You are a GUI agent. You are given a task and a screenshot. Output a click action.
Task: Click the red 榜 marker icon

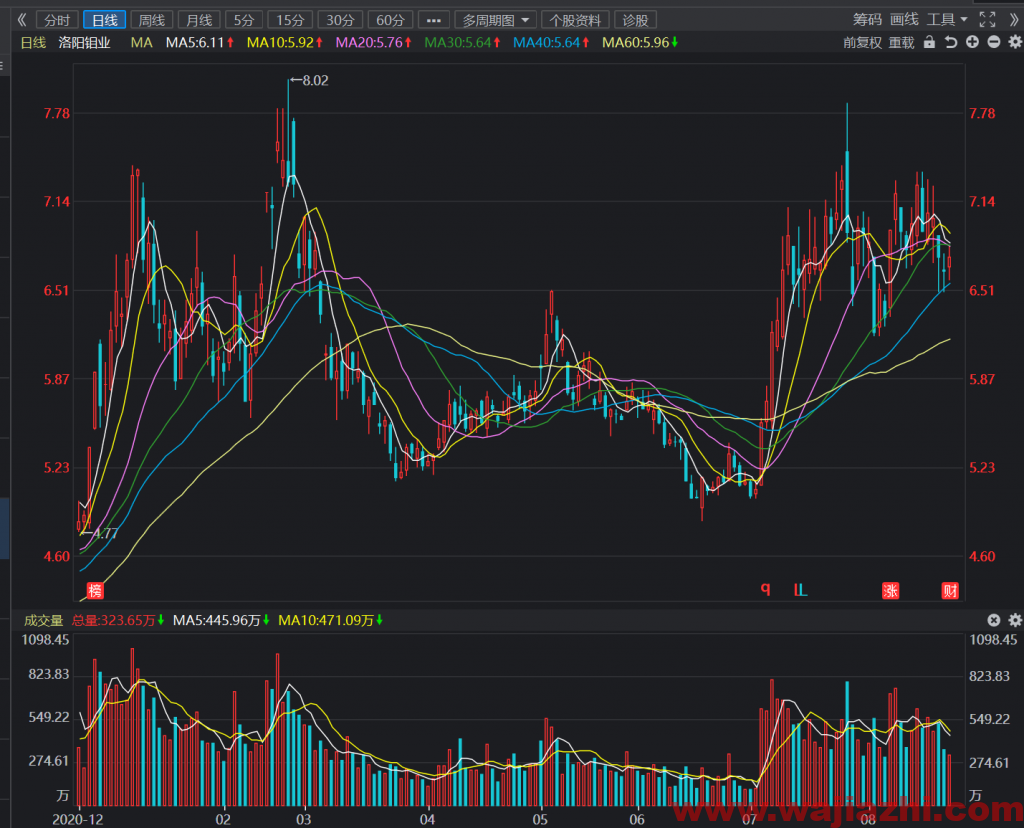point(95,591)
